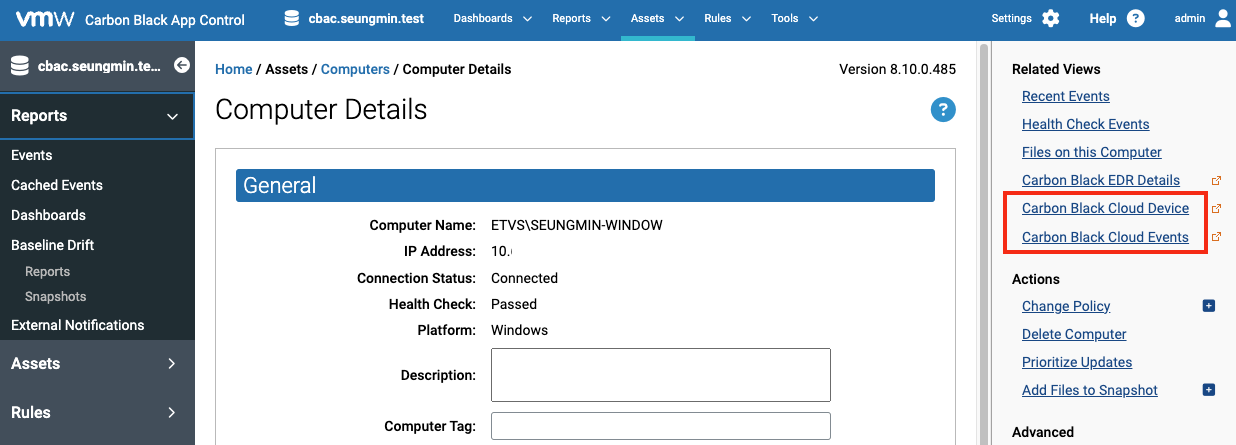
Task: Click into the Description text box
Action: point(661,375)
